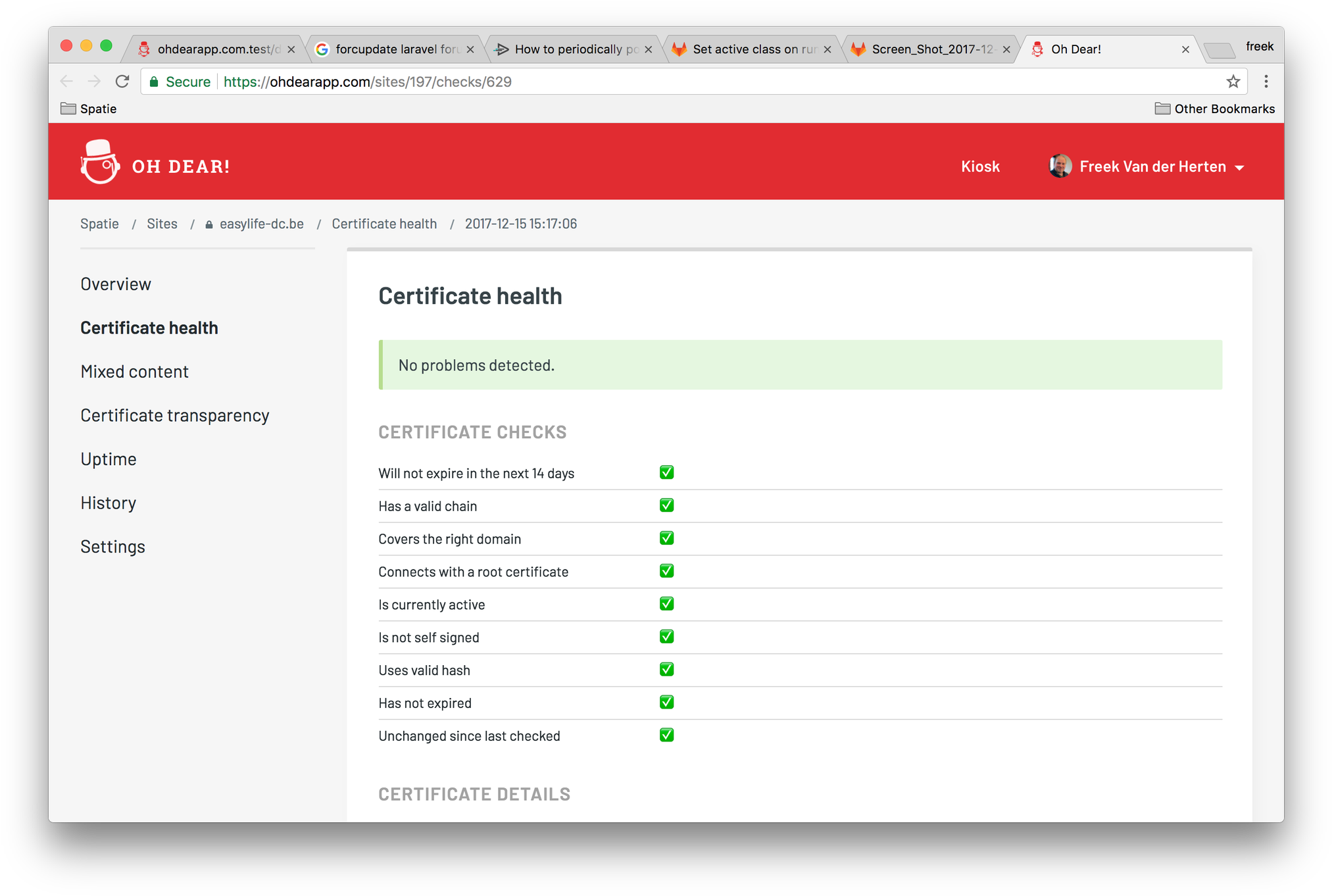Click Spatie in the breadcrumb
Viewport: 1332px width, 896px height.
coord(99,224)
